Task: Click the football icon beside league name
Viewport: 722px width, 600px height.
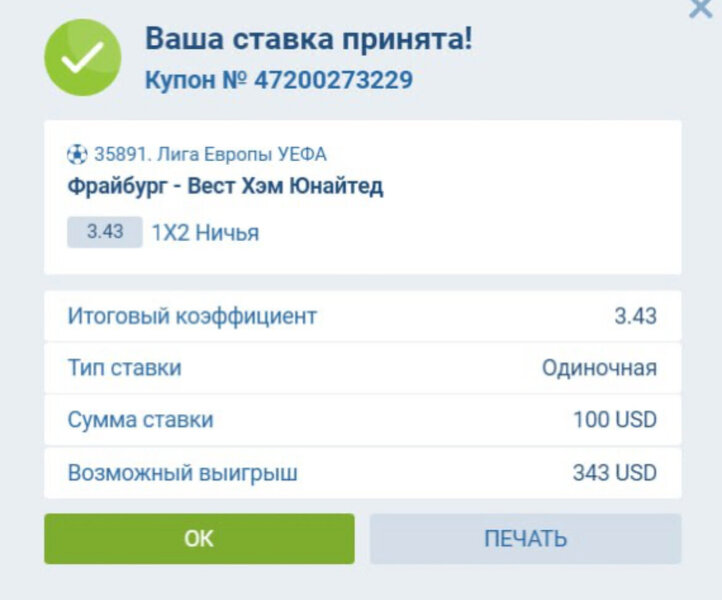Action: [77, 154]
